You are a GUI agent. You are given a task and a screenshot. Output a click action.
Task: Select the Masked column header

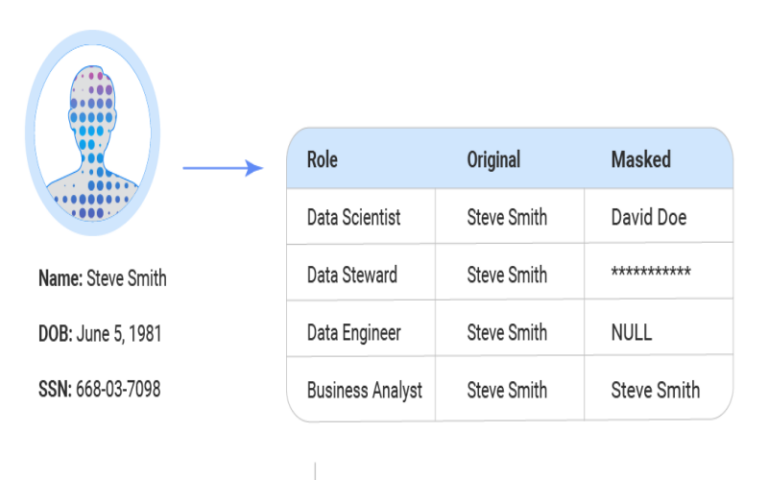tap(640, 160)
